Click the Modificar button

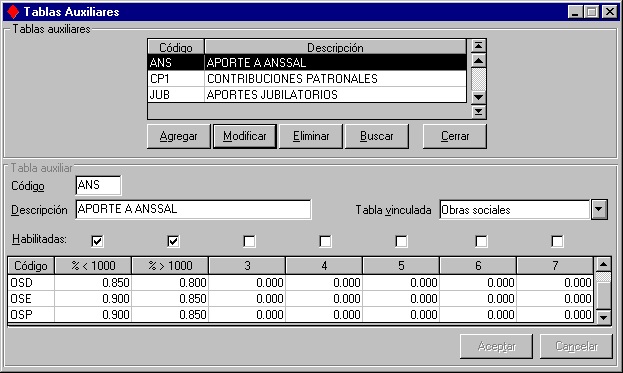tap(245, 136)
